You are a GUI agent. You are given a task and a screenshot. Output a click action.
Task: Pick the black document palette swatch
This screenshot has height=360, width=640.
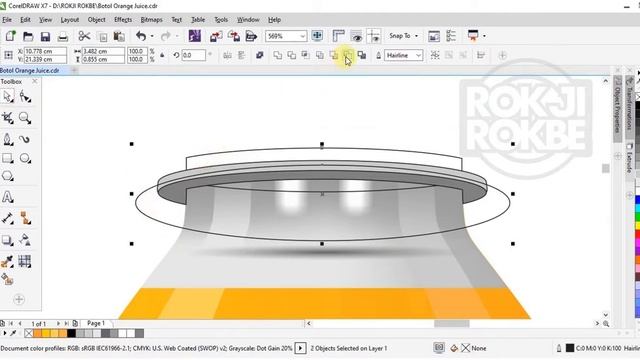pyautogui.click(x=71, y=333)
